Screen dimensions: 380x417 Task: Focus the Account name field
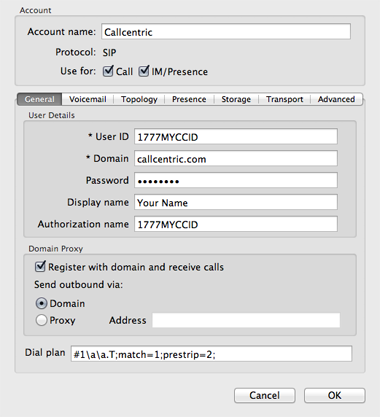[226, 32]
